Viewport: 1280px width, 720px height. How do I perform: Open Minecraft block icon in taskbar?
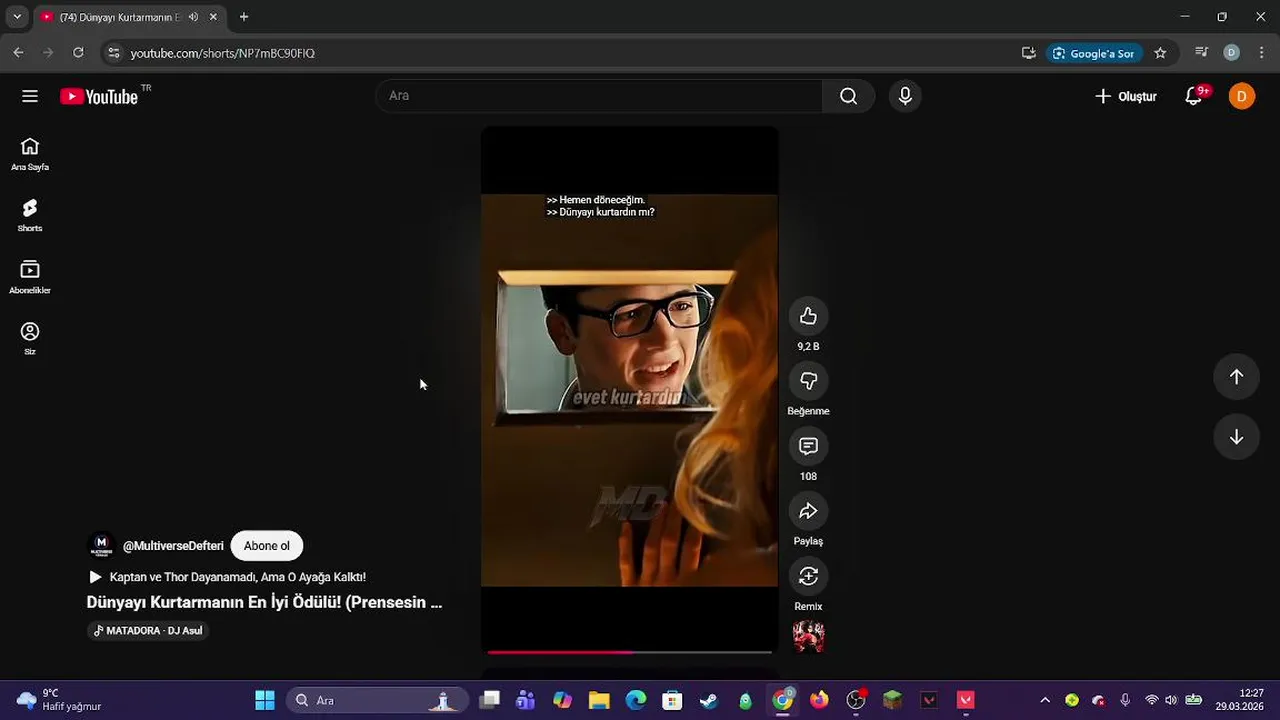[892, 700]
